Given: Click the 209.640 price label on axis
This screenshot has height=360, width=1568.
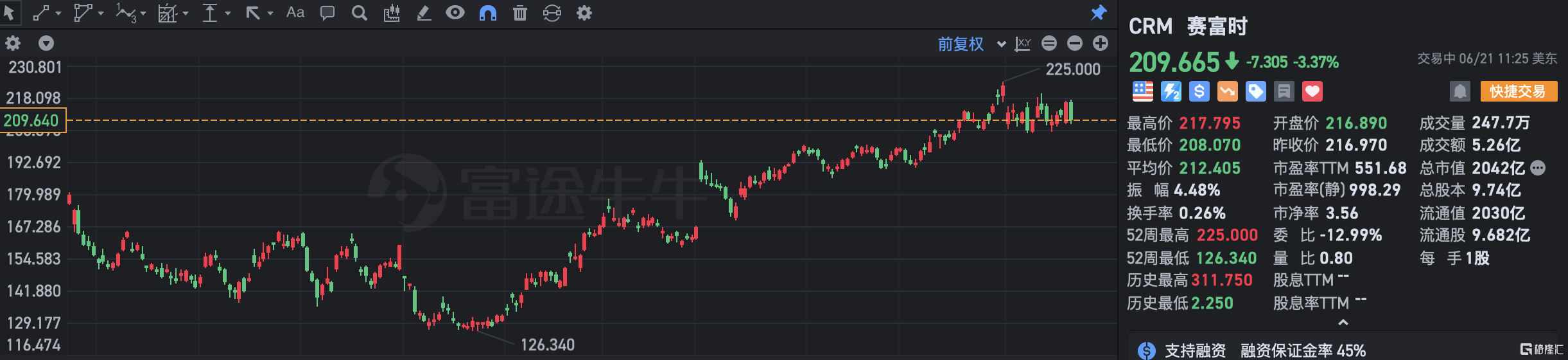Looking at the screenshot, I should coord(32,120).
